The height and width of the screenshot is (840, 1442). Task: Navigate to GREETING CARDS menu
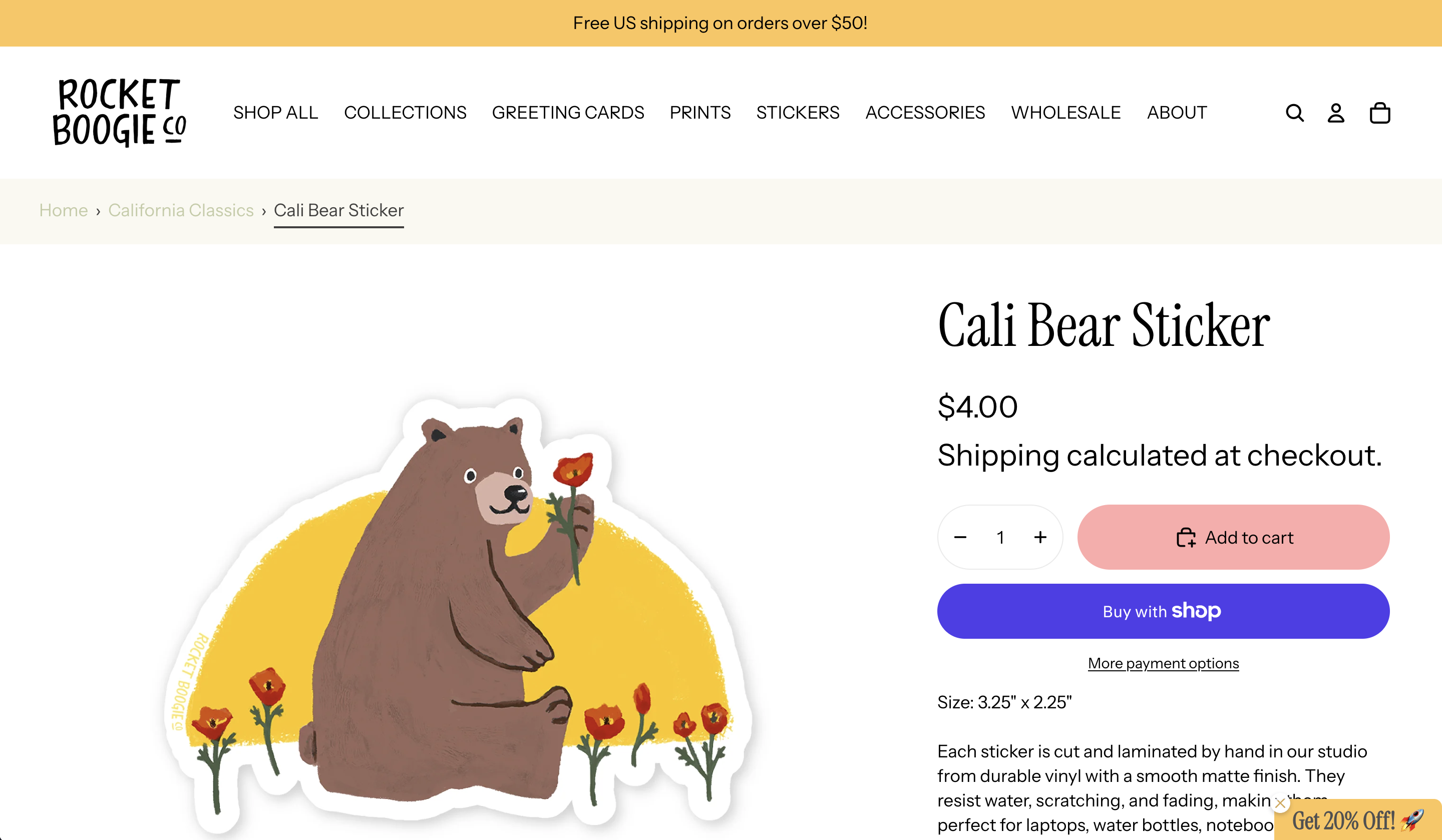click(568, 113)
